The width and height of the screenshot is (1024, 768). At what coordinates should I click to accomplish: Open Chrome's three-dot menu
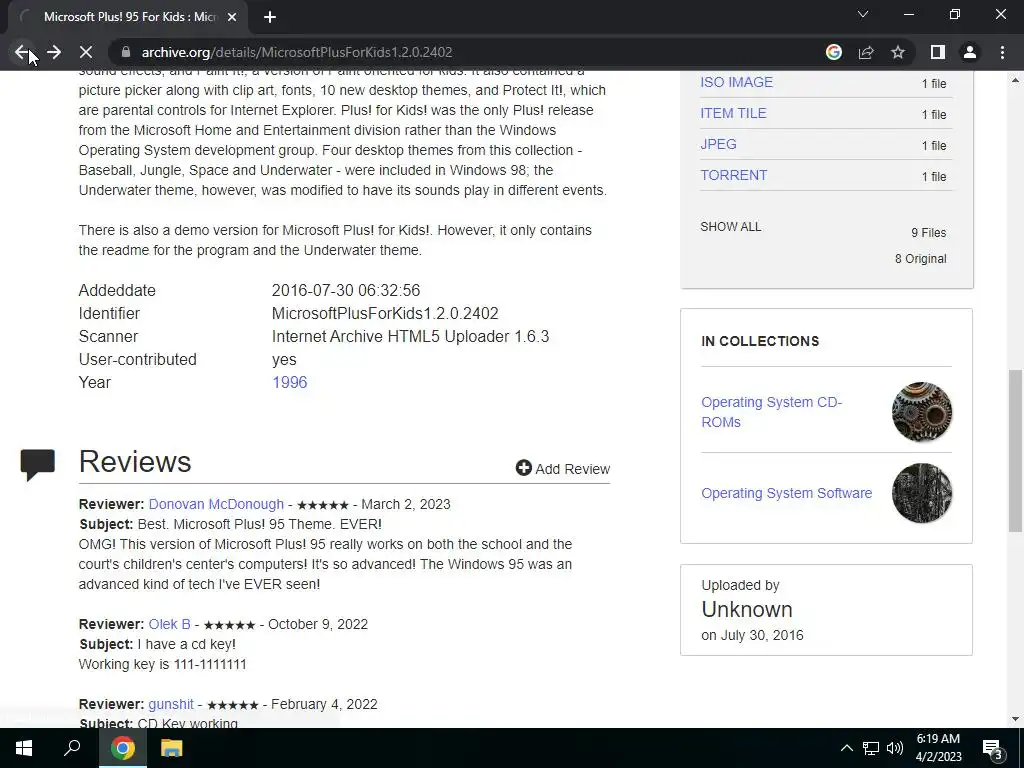pyautogui.click(x=1002, y=52)
